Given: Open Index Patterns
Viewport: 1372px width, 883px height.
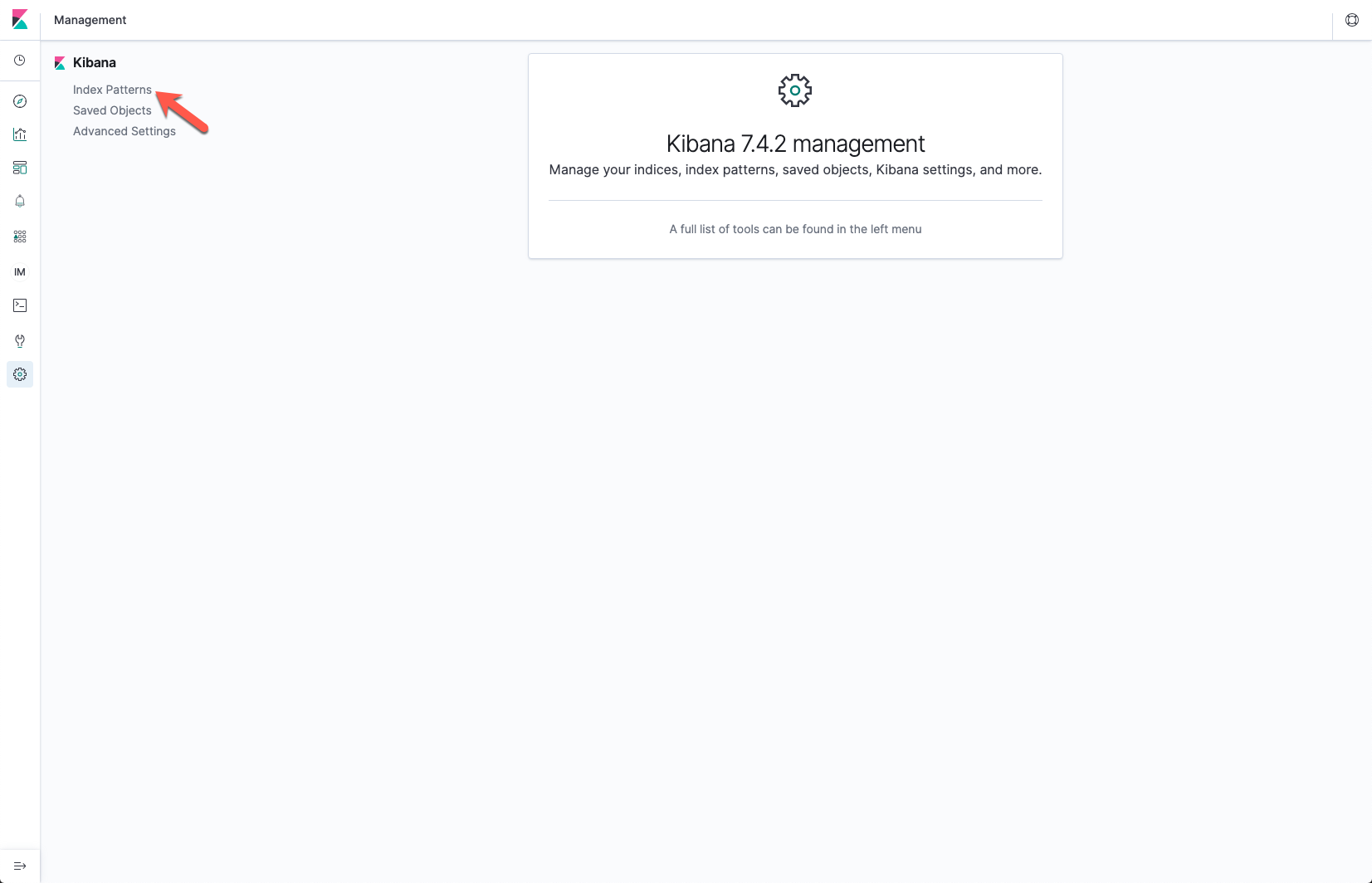Looking at the screenshot, I should coord(112,90).
